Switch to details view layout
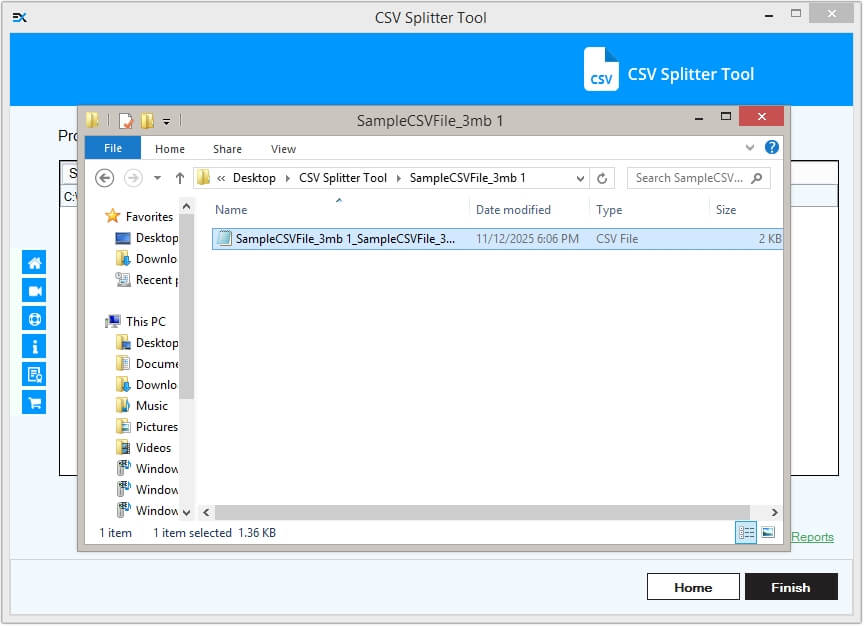The image size is (864, 626). 745,533
